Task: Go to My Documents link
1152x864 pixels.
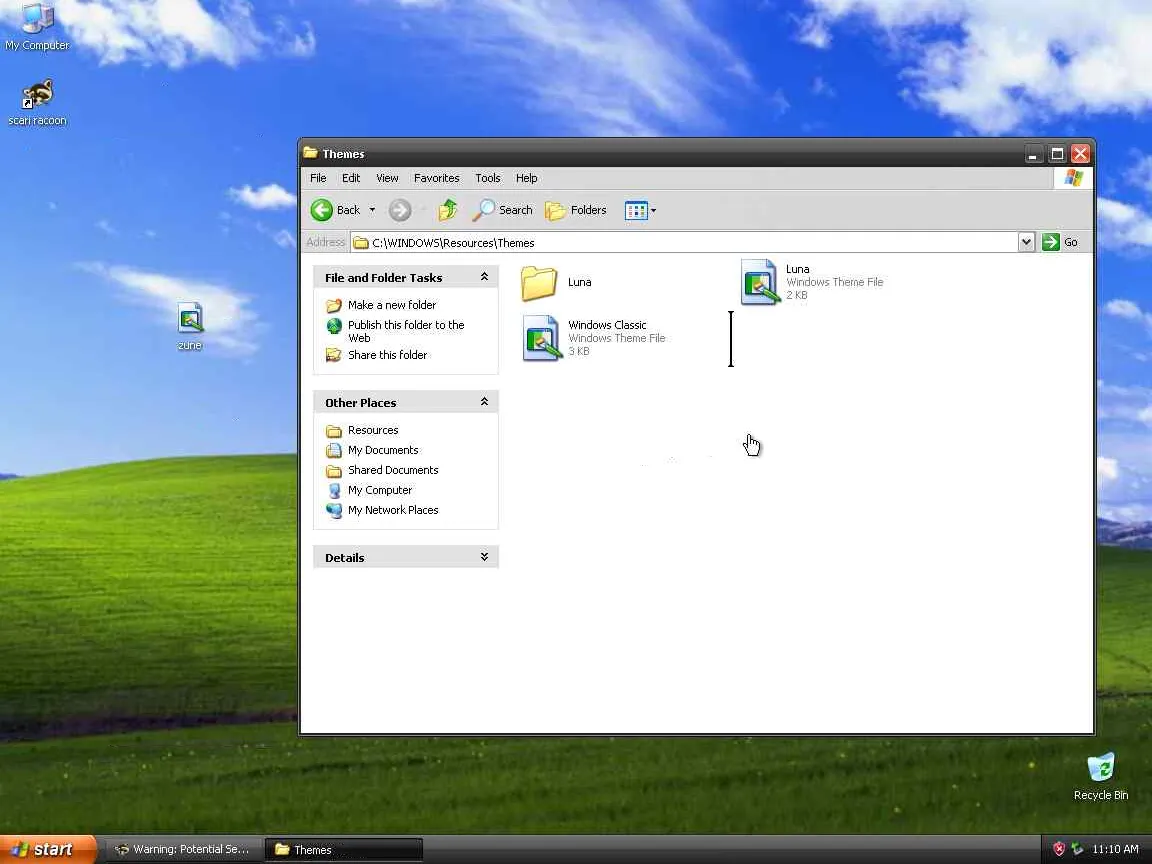Action: (383, 450)
